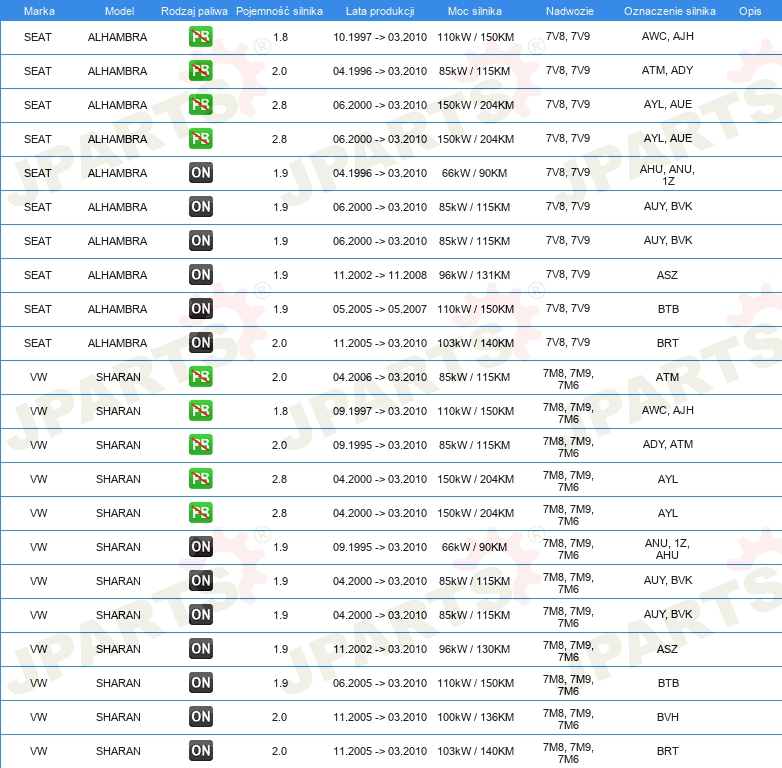Viewport: 782px width, 768px height.
Task: Click body code 7M8, 7M9, 7M6 in BVH row
Action: tap(569, 719)
